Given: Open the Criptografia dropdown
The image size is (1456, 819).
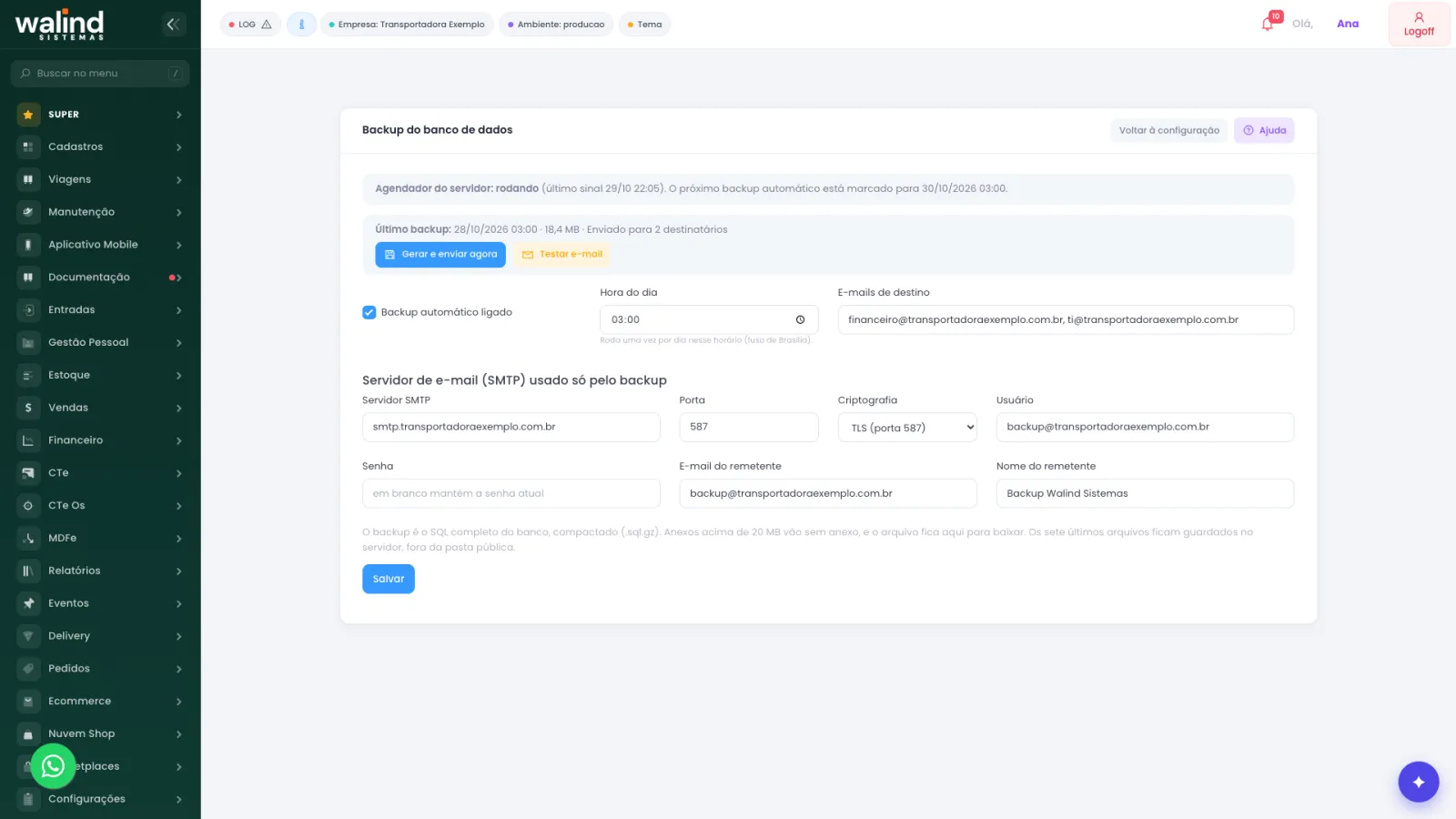Looking at the screenshot, I should point(907,428).
